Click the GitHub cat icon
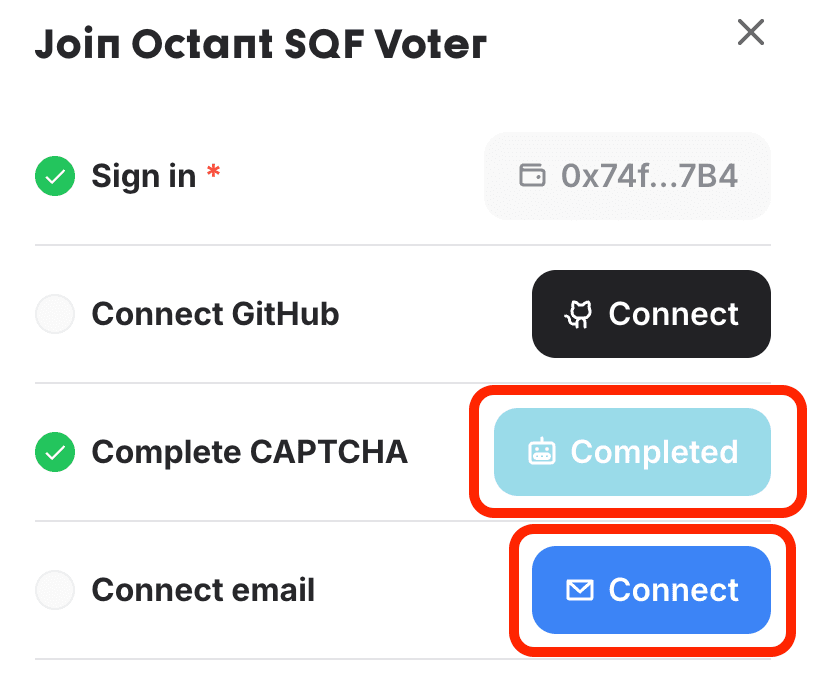This screenshot has width=824, height=686. click(578, 314)
